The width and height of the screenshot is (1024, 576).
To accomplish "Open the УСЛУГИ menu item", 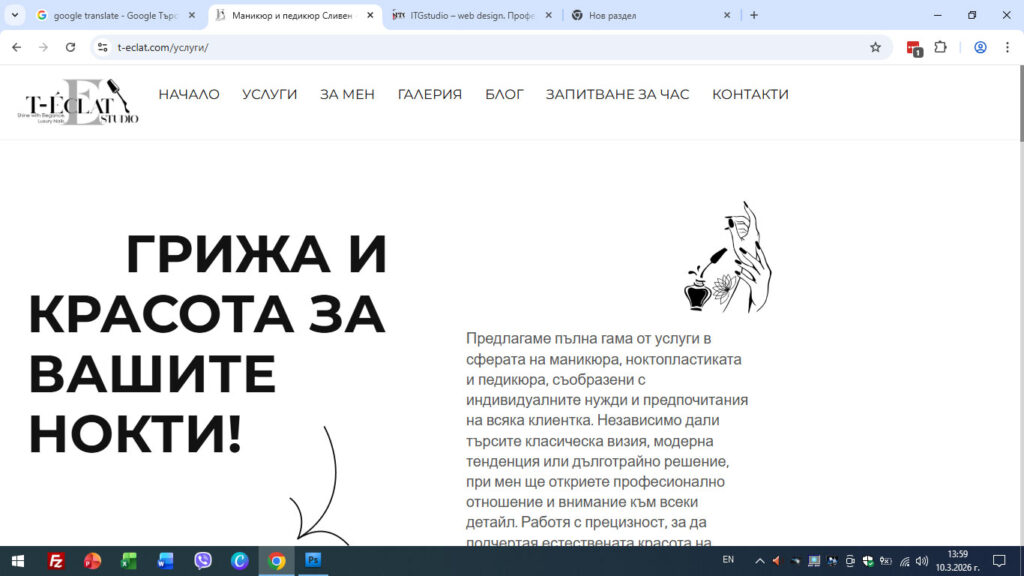I will tap(270, 94).
